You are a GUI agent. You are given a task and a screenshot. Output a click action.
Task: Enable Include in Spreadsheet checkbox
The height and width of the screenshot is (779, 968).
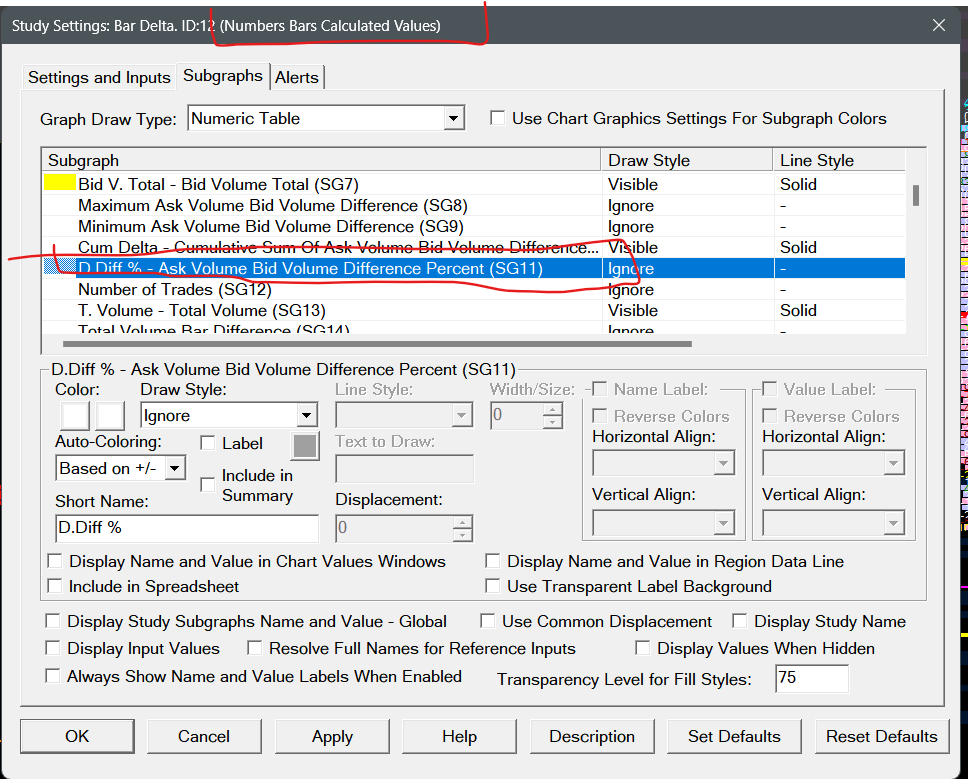(55, 587)
